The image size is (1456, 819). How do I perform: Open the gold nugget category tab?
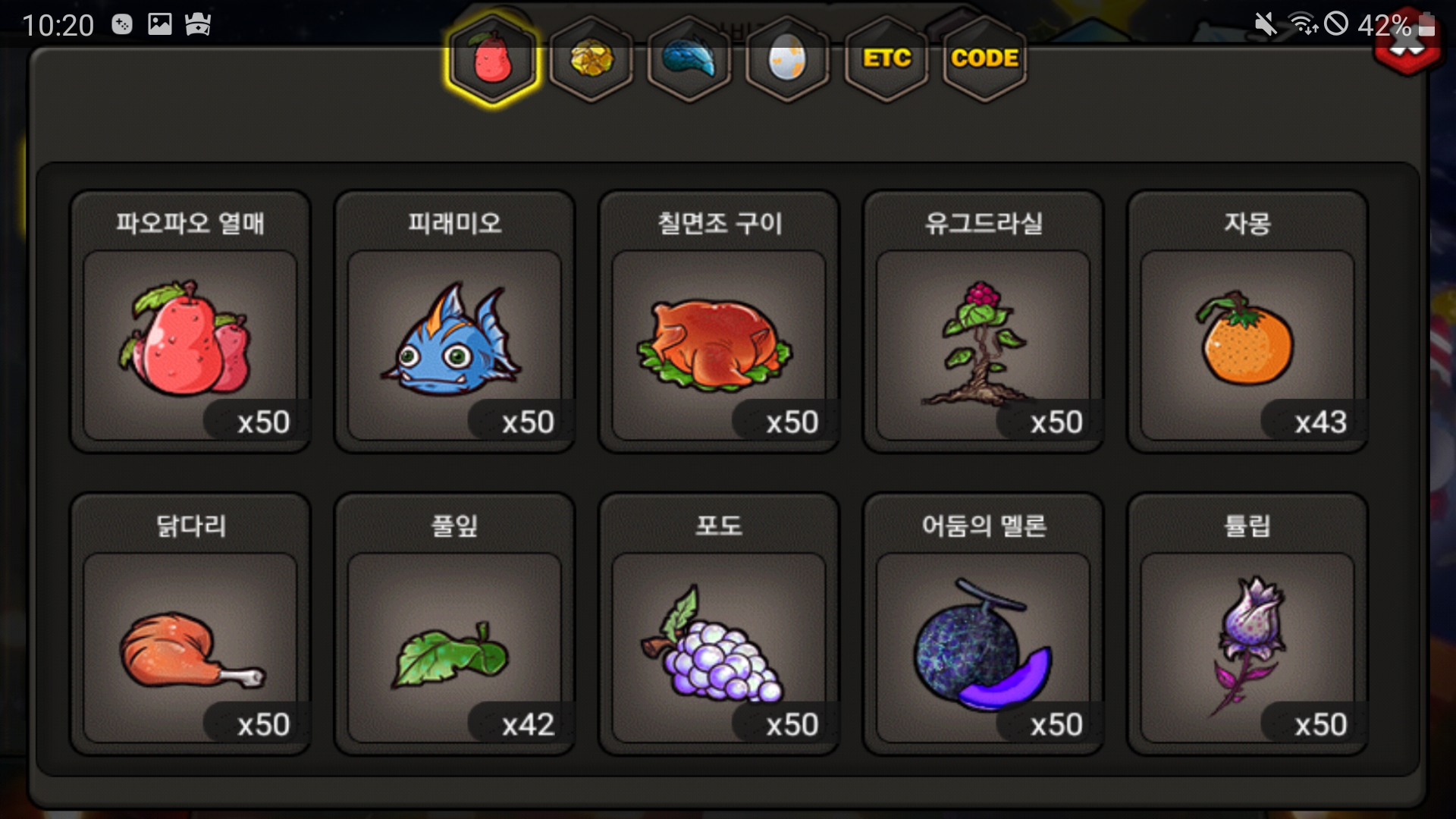click(x=591, y=59)
